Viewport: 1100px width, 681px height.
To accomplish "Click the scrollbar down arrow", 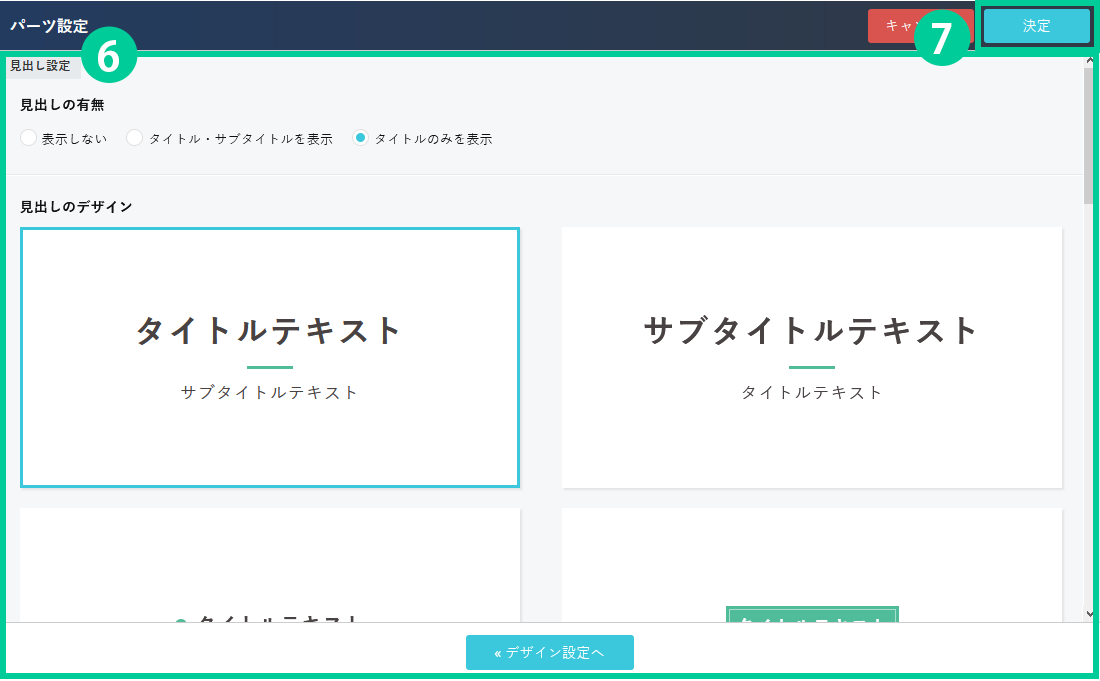I will pos(1089,613).
